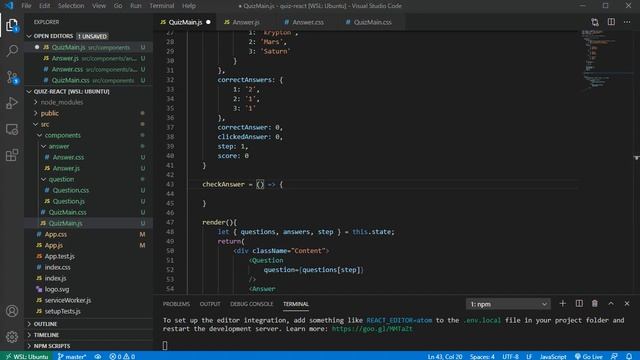Image resolution: width=640 pixels, height=360 pixels.
Task: Collapse the answer folder
Action: [59, 146]
